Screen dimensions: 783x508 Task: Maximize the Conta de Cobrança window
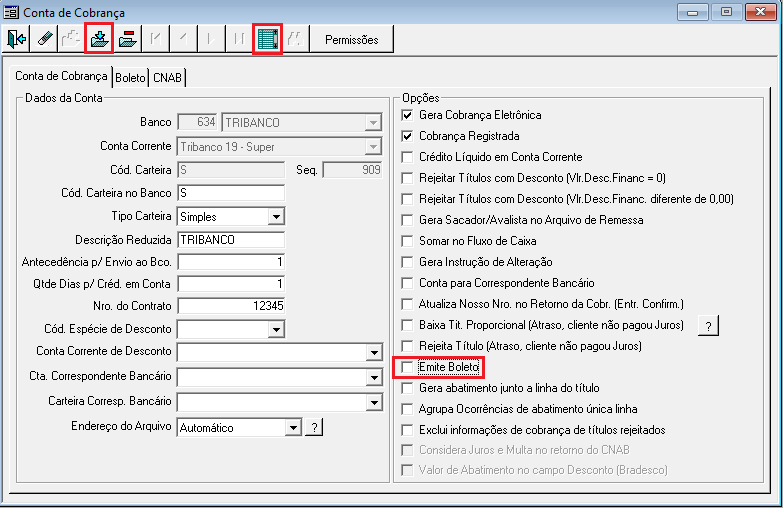(x=727, y=12)
